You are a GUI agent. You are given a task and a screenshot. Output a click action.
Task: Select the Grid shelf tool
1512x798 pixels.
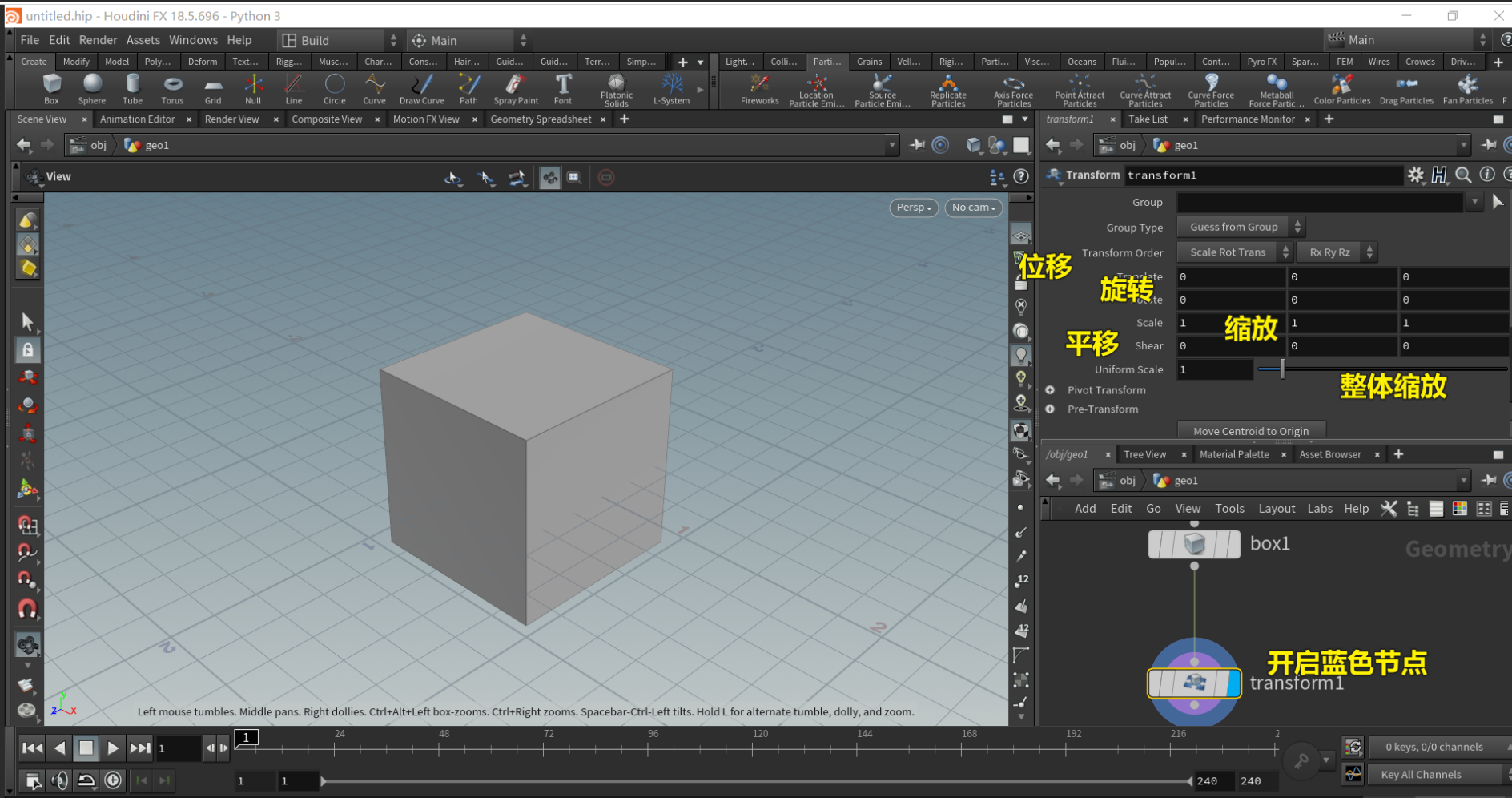coord(213,89)
